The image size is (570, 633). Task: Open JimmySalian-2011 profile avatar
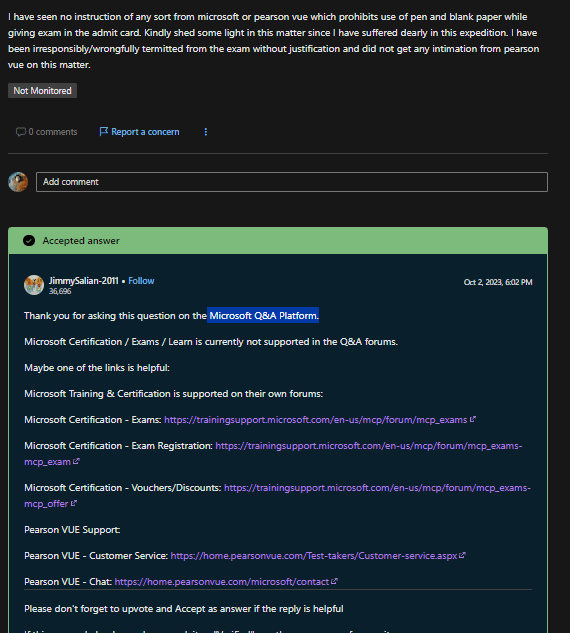[34, 285]
